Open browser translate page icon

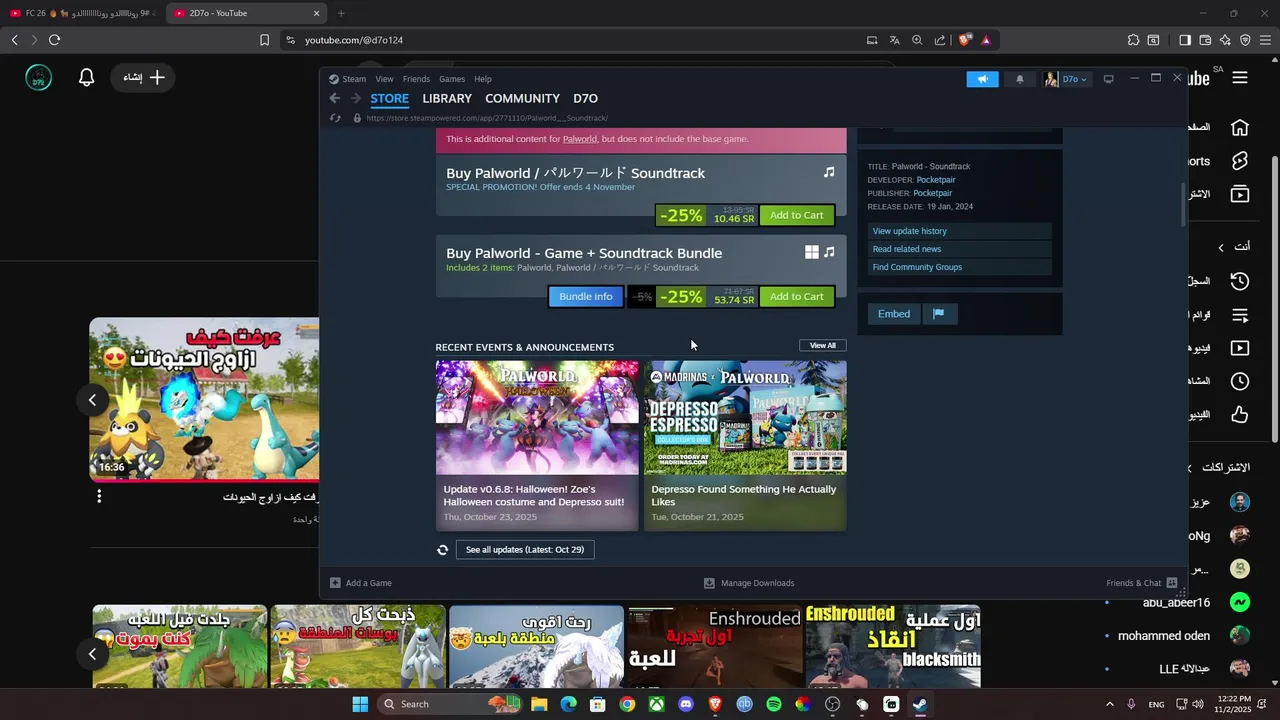tap(894, 40)
